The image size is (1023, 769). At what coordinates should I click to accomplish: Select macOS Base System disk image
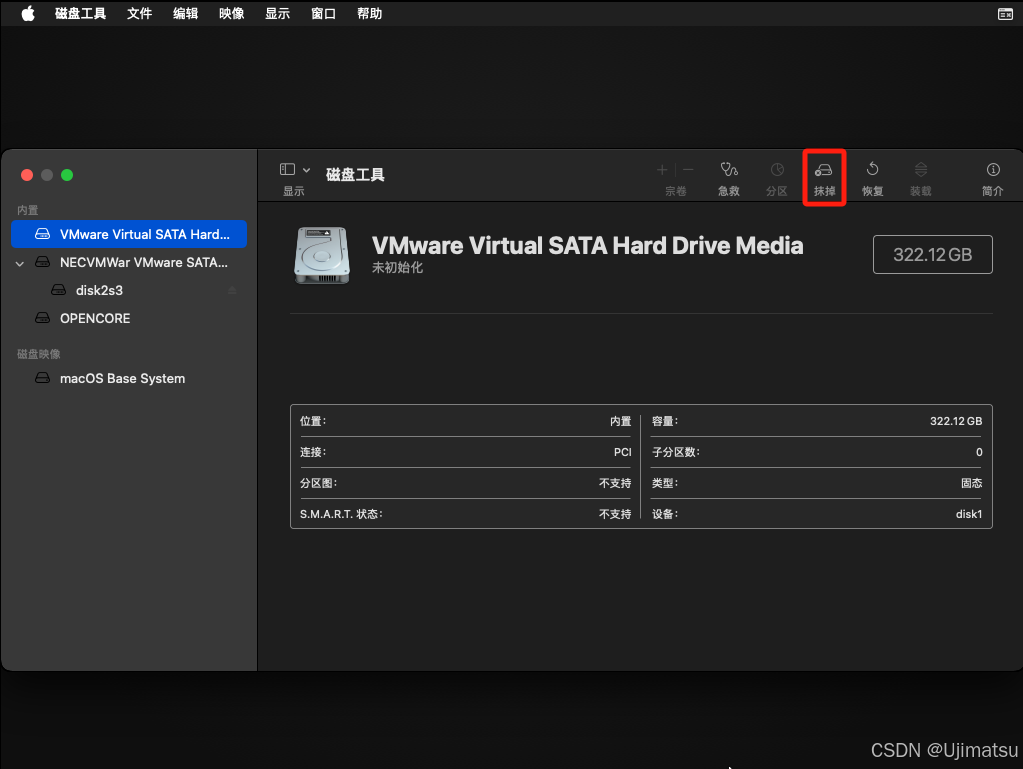pos(129,378)
